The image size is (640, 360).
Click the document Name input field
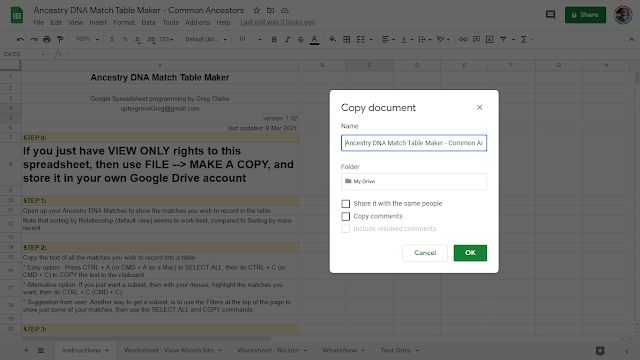[414, 143]
